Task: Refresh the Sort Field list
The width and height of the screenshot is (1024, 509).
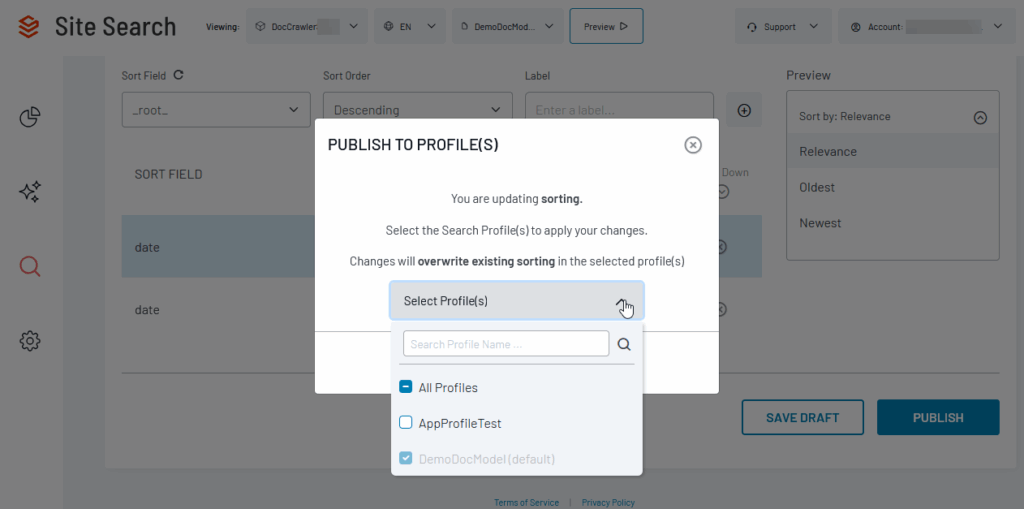Action: tap(179, 75)
